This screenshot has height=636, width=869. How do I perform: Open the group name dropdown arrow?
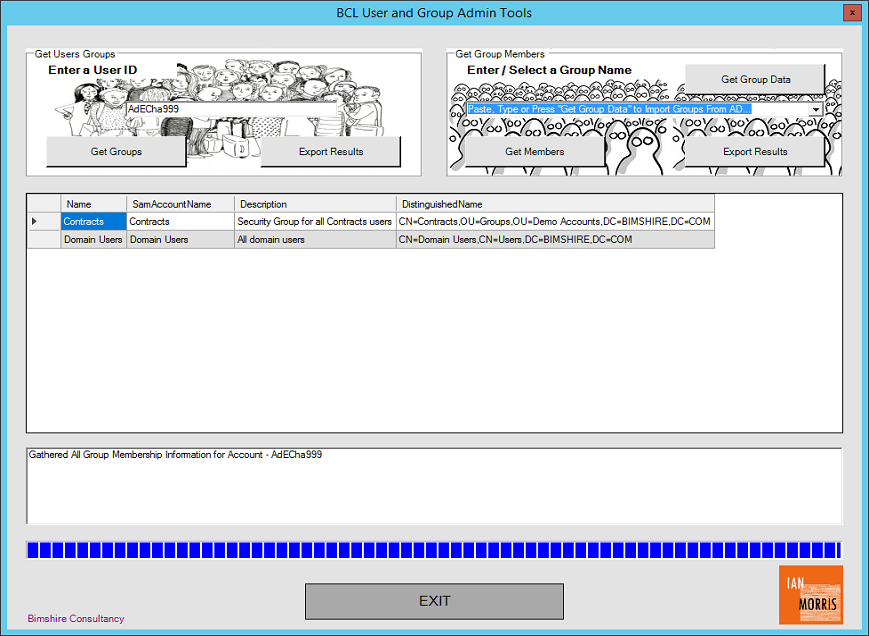[815, 109]
